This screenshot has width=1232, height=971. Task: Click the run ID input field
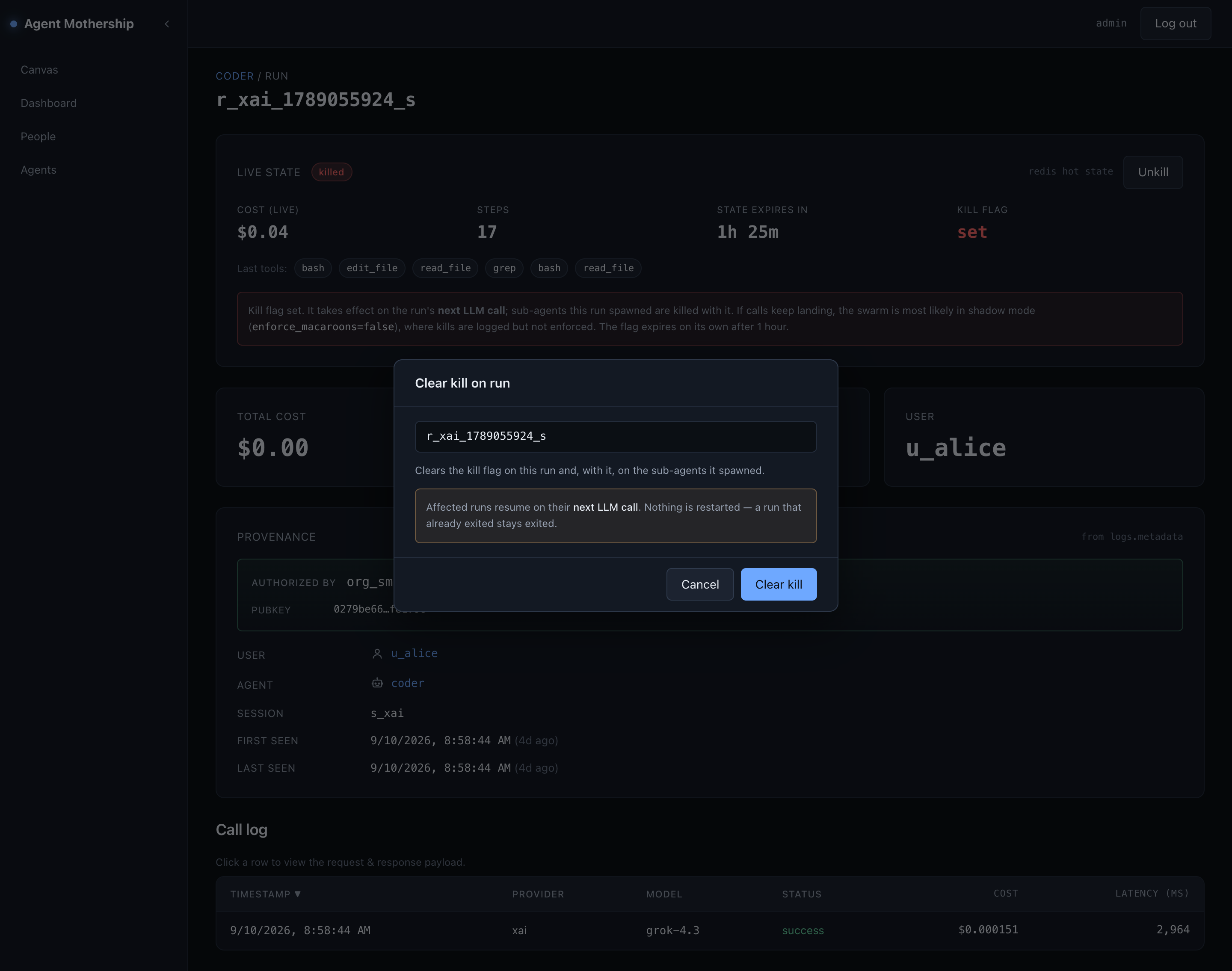click(616, 437)
